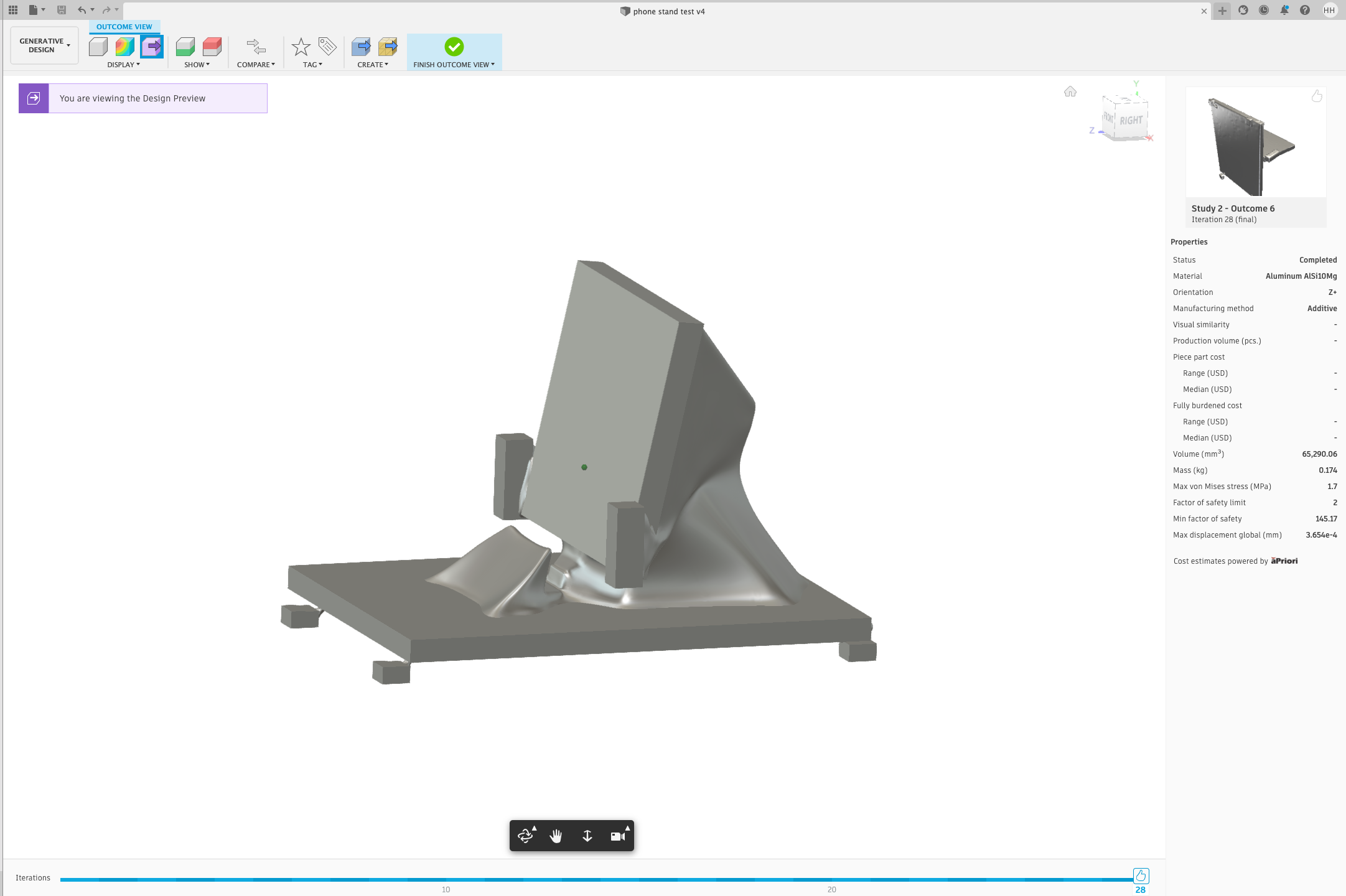
Task: Expand the Redo history dropdown arrow
Action: (x=116, y=10)
